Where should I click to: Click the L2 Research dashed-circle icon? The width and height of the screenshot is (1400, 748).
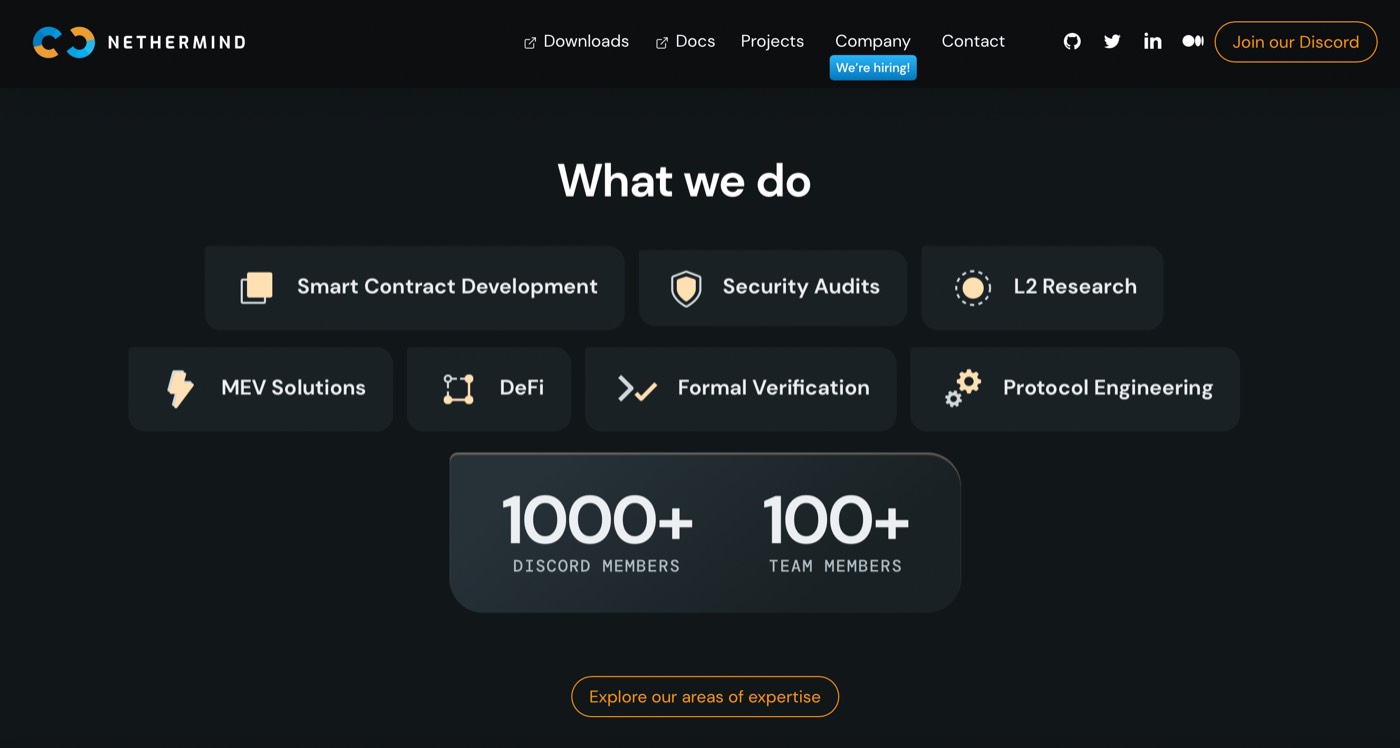click(972, 288)
